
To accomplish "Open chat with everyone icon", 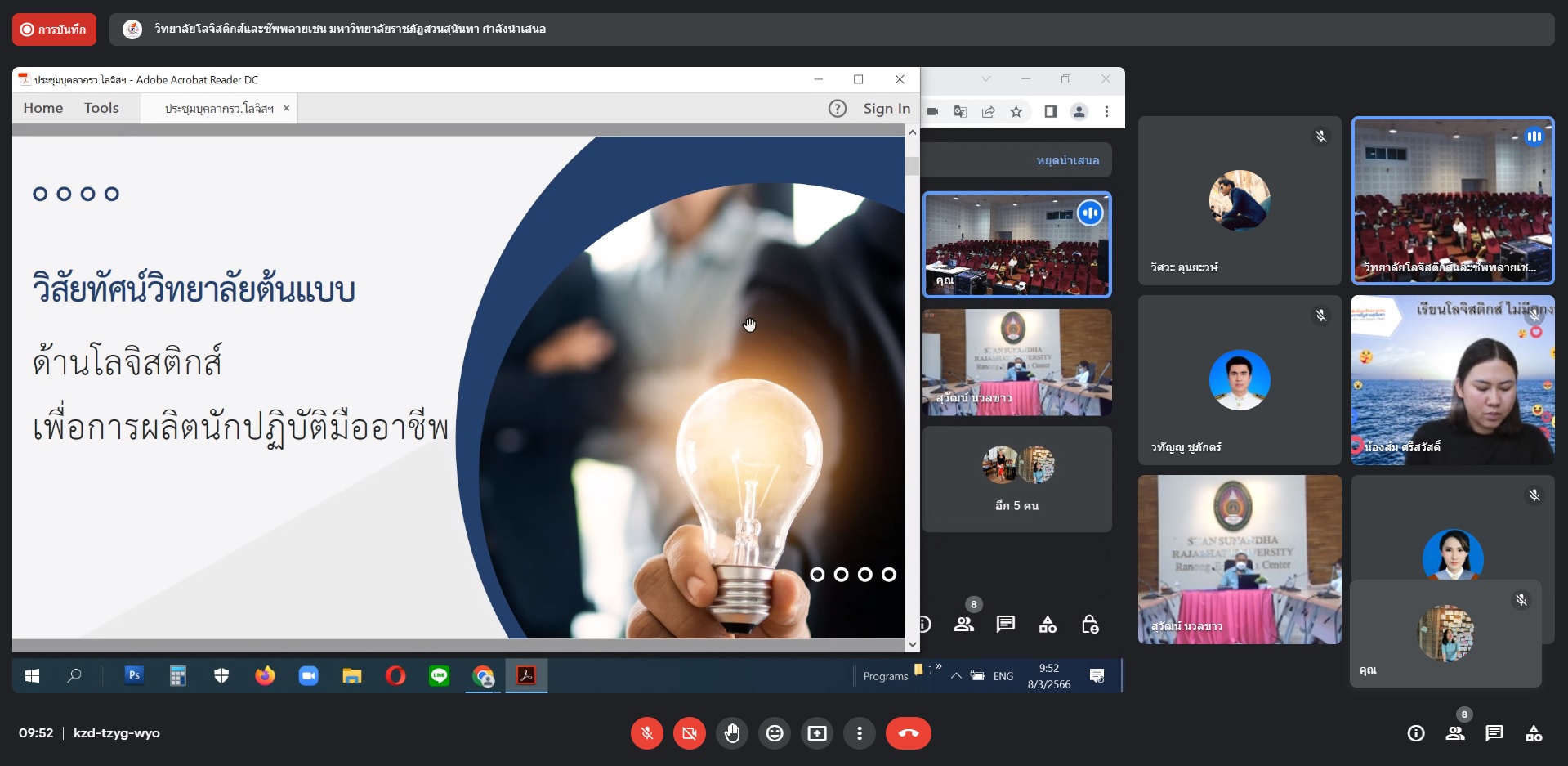I will pyautogui.click(x=1494, y=733).
